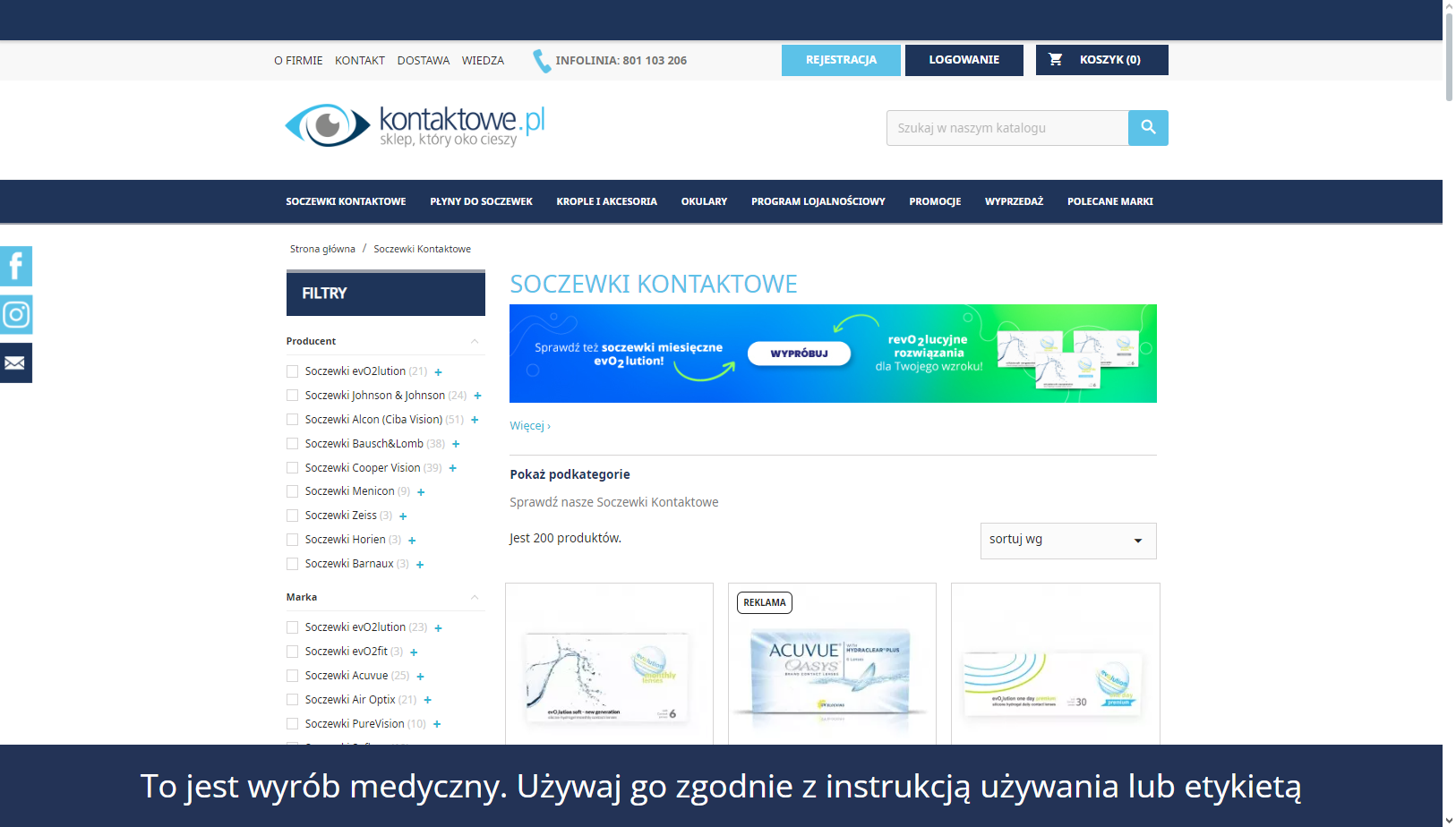This screenshot has width=1456, height=827.
Task: Check Soczewki Alcon (Ciba Vision) filter
Action: [x=292, y=420]
